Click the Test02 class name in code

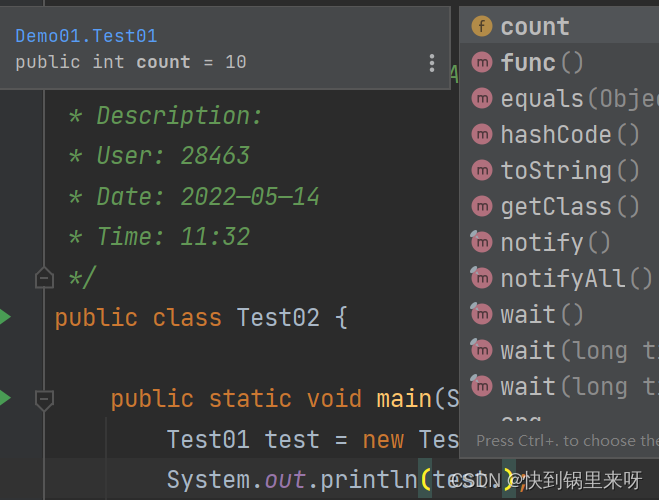click(278, 318)
